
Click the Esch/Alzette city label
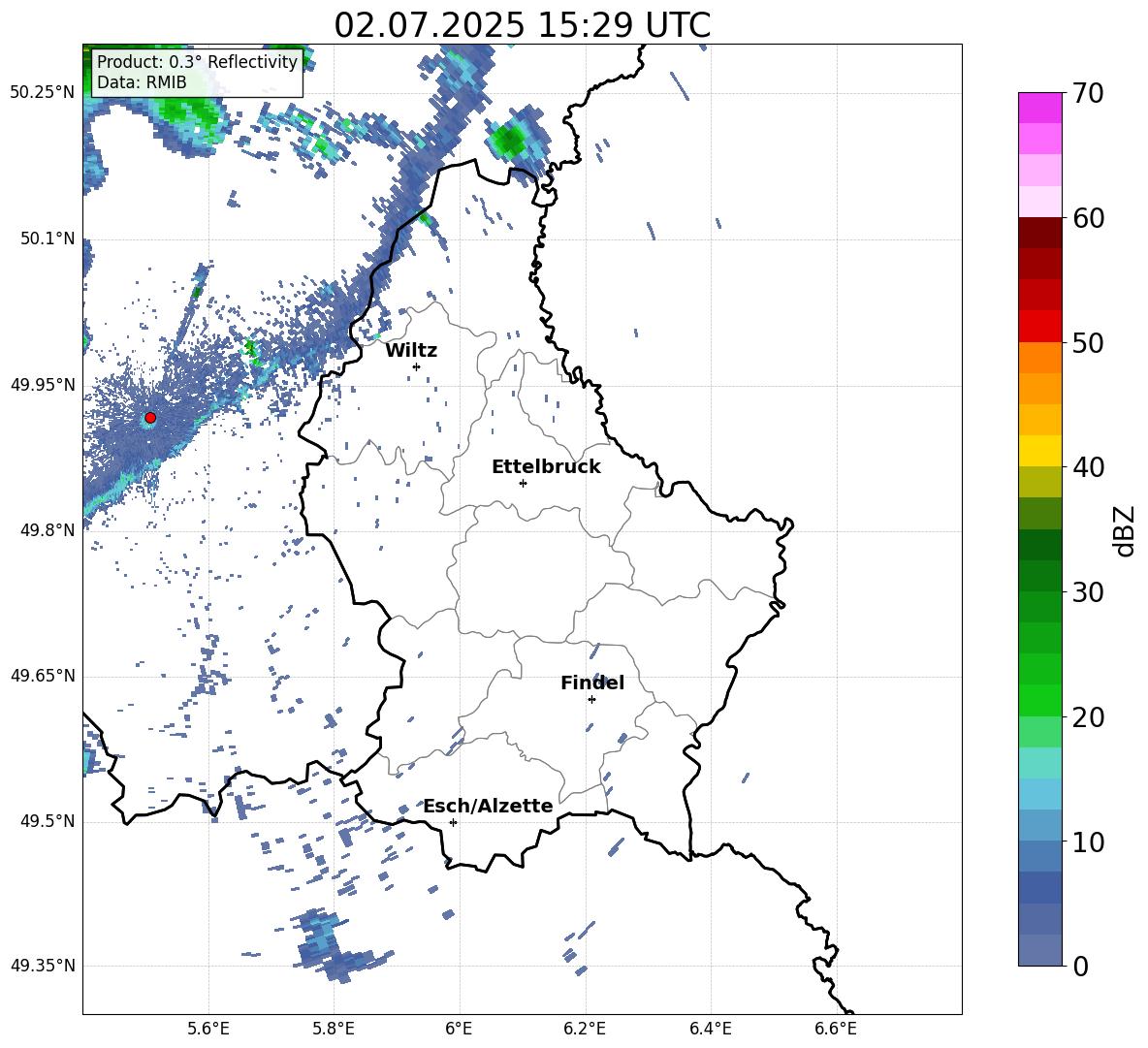click(x=488, y=806)
